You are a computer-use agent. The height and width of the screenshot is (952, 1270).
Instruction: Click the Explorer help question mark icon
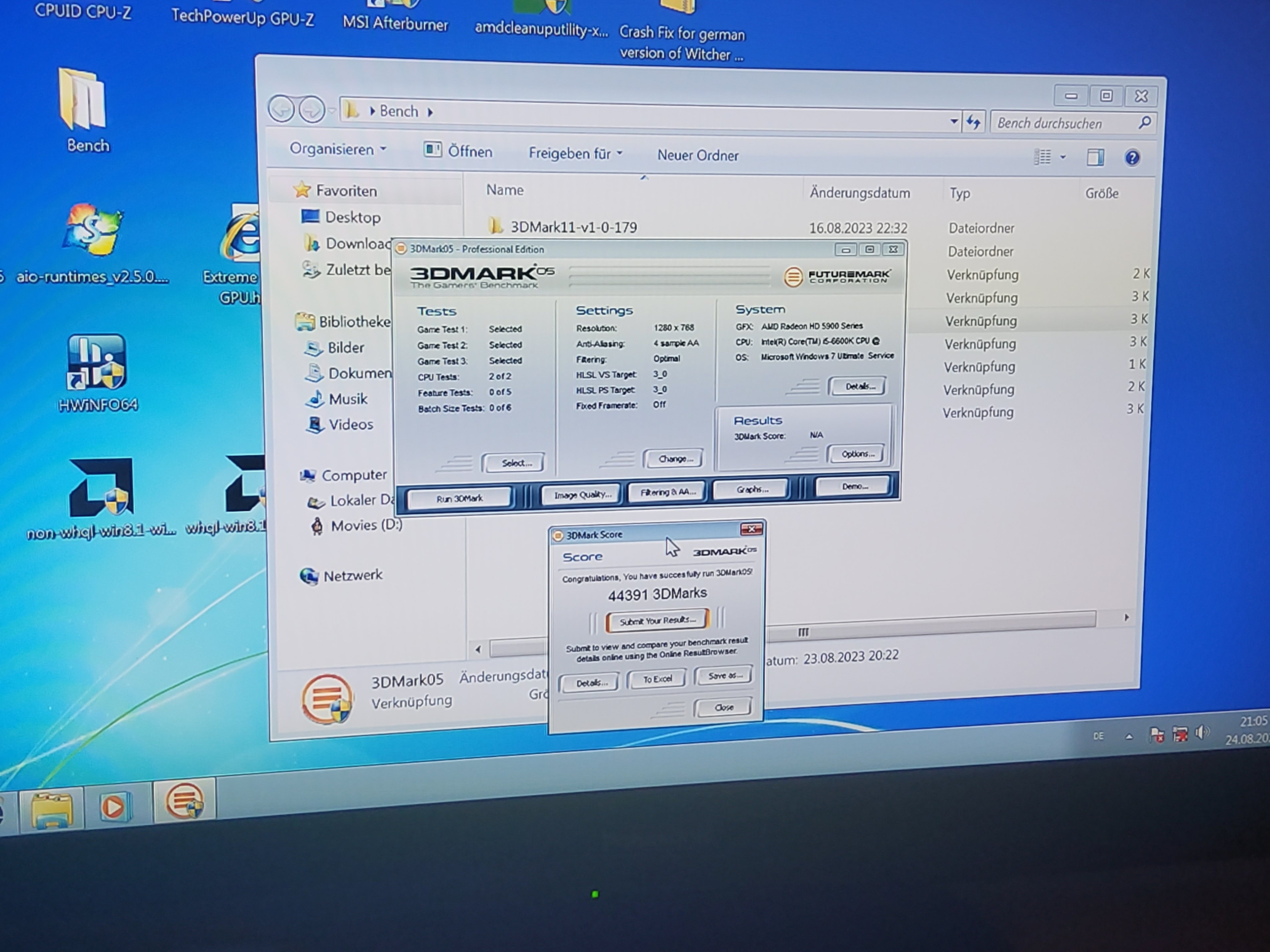tap(1132, 158)
